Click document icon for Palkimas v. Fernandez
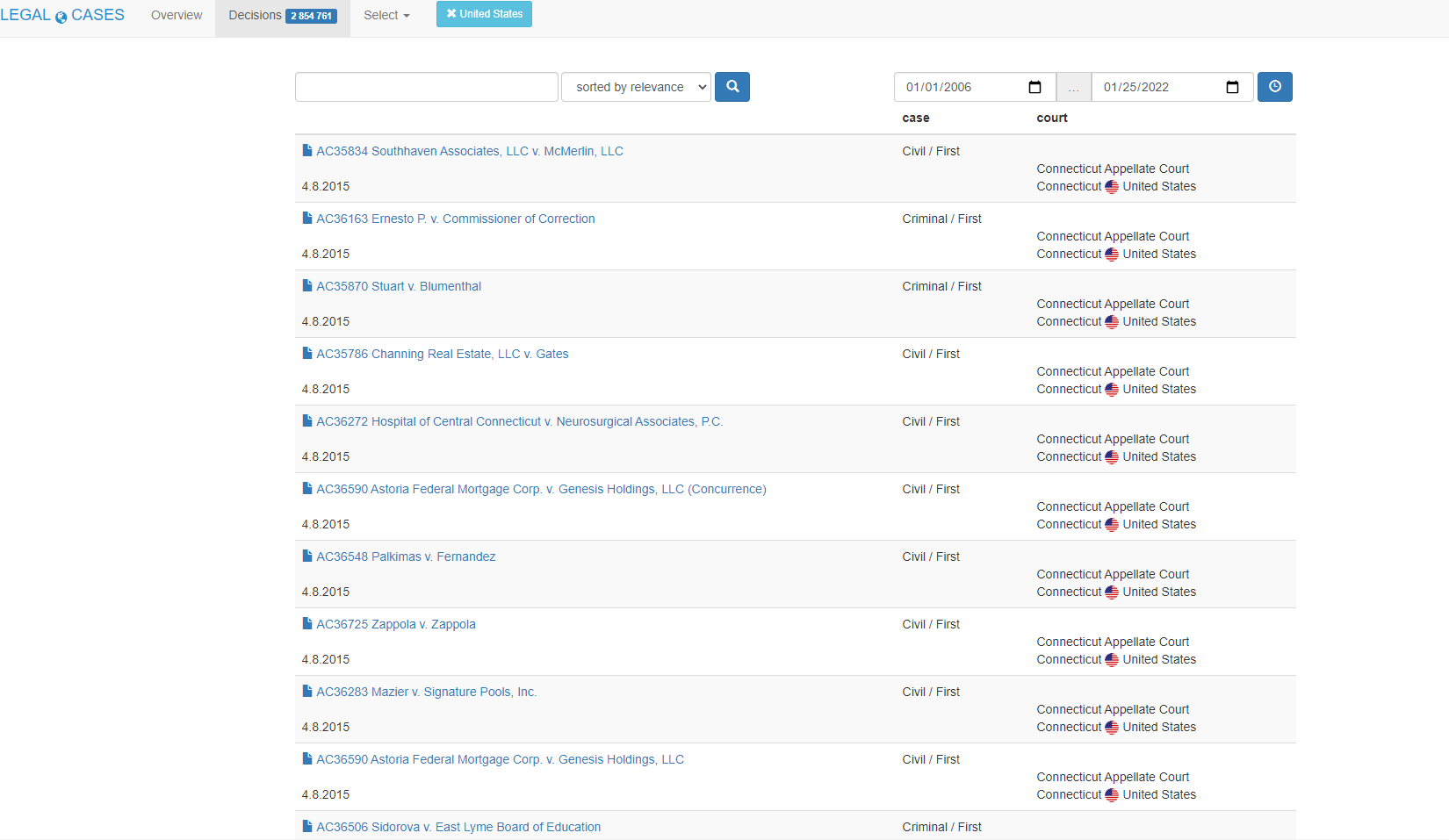The image size is (1449, 840). coord(307,556)
